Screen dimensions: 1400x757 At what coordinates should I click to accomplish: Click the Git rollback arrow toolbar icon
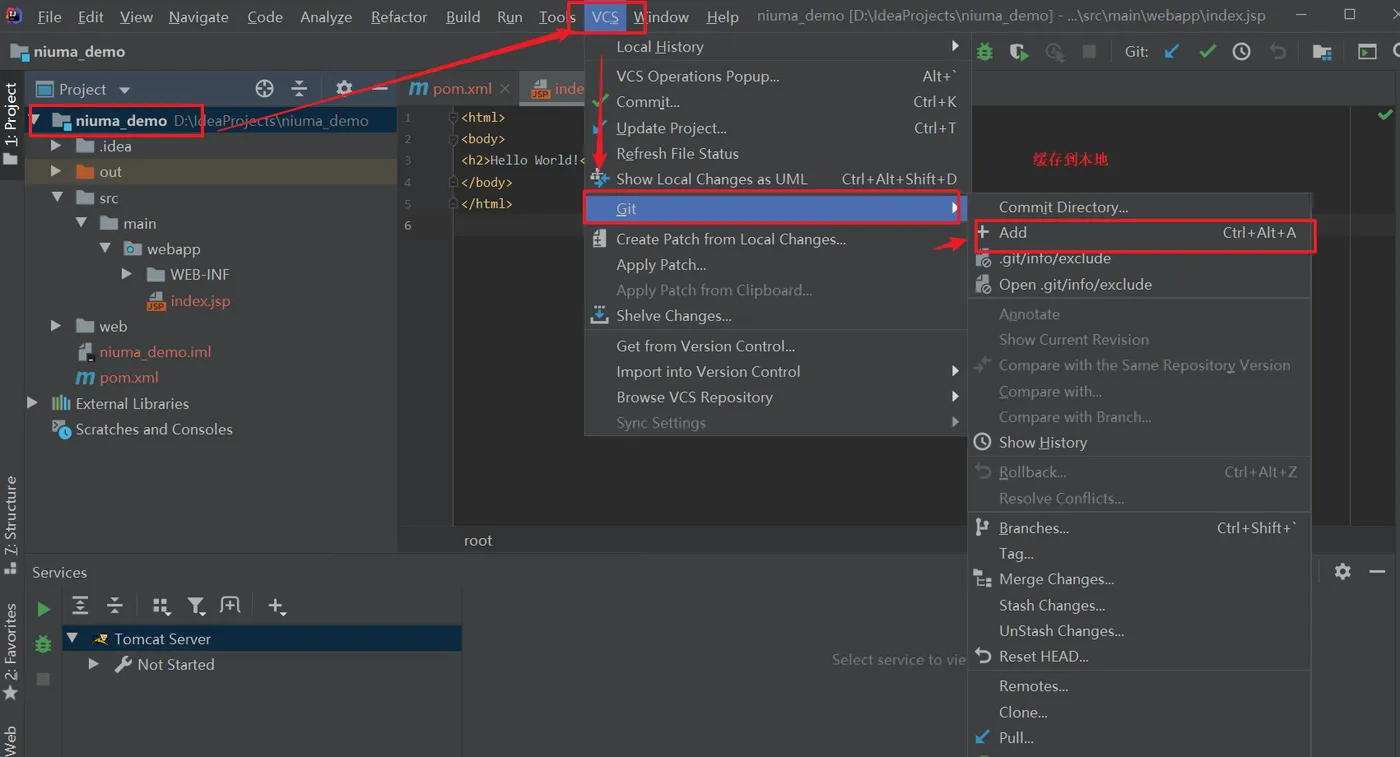pos(1277,52)
